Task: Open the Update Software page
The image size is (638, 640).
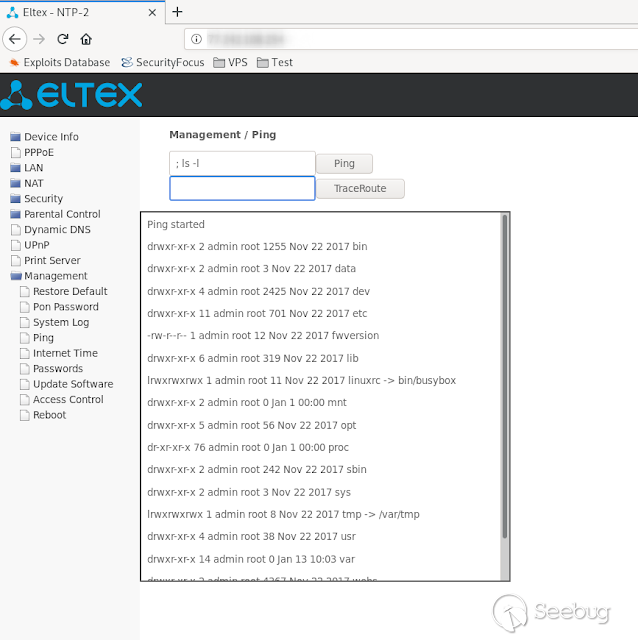Action: [x=67, y=384]
